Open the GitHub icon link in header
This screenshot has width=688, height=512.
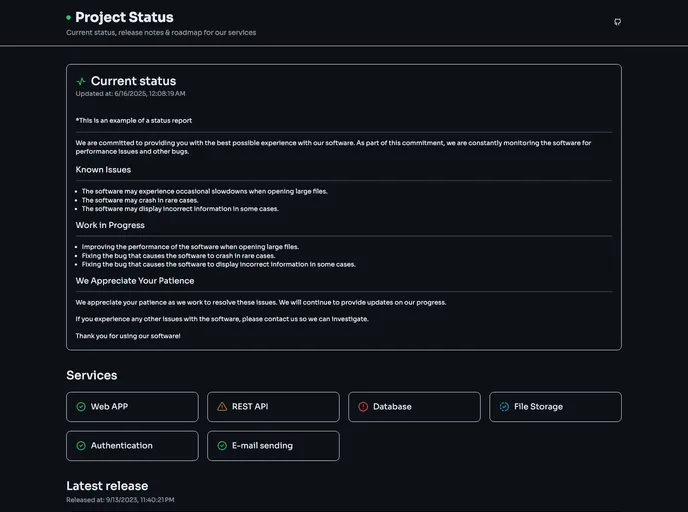[x=617, y=22]
